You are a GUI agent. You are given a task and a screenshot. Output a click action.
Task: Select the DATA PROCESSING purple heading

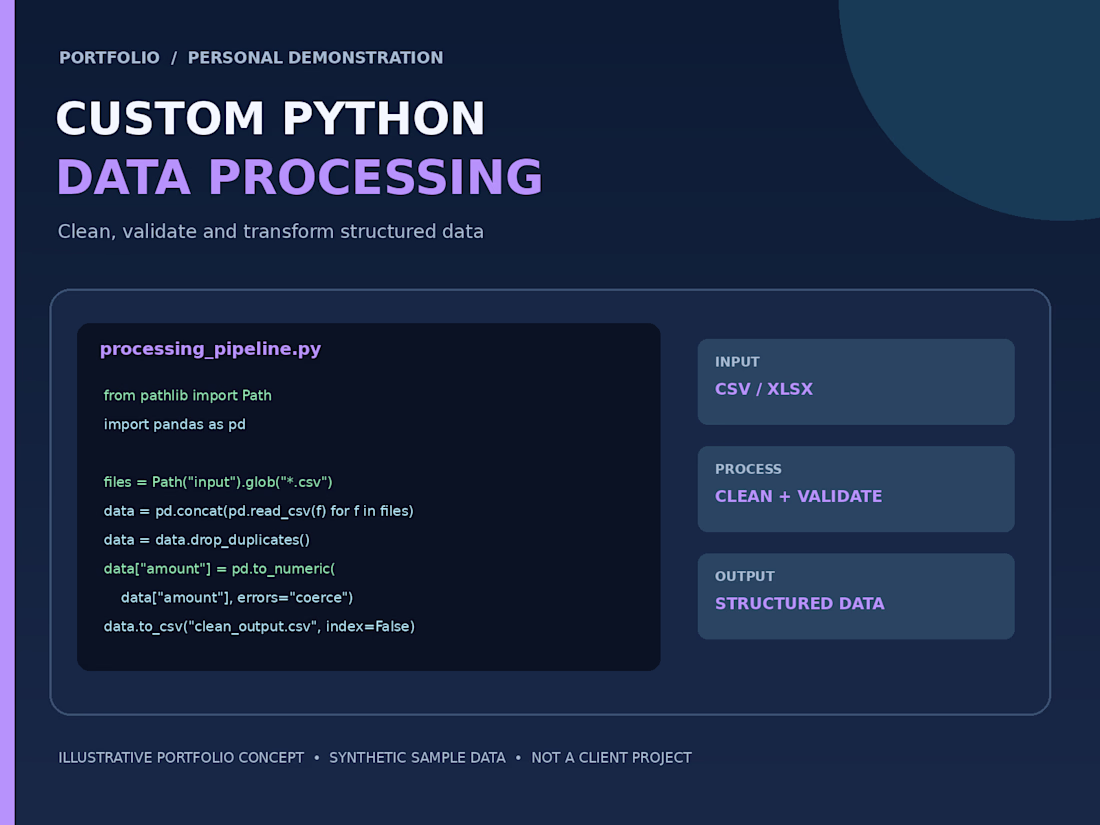300,177
